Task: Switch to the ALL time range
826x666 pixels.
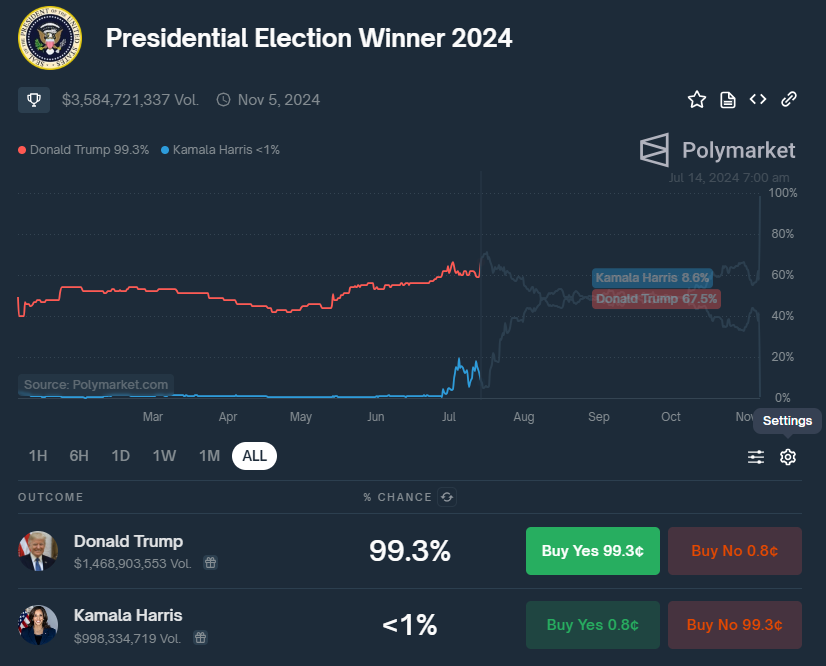Action: pyautogui.click(x=254, y=456)
